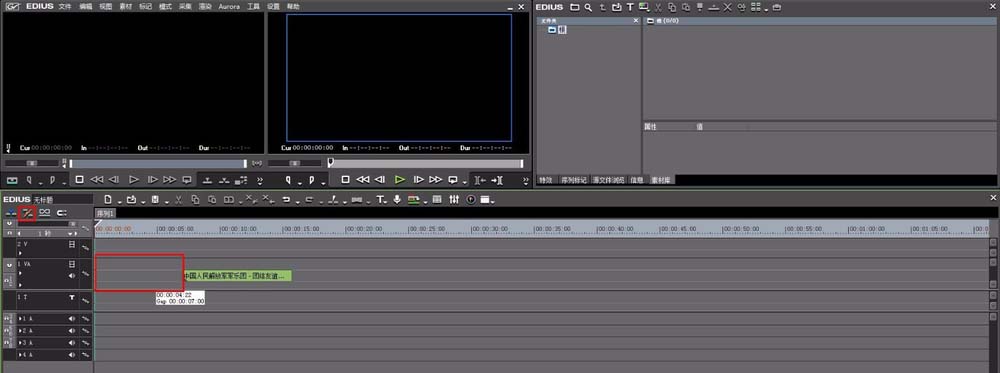The height and width of the screenshot is (373, 1000).
Task: Mute the 2 A audio track
Action: tap(72, 330)
